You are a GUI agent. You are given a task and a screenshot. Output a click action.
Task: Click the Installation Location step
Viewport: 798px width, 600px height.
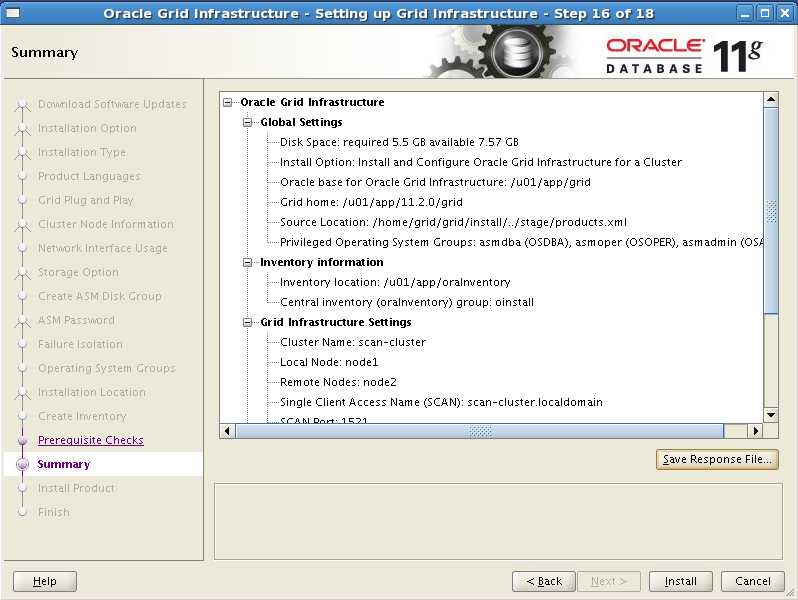pos(92,392)
